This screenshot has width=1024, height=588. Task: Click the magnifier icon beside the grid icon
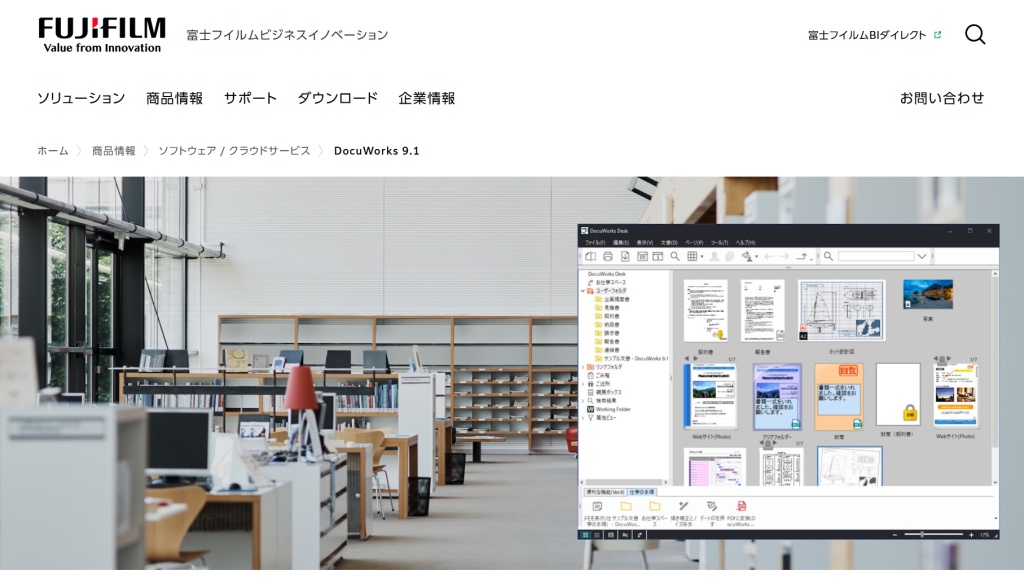675,257
